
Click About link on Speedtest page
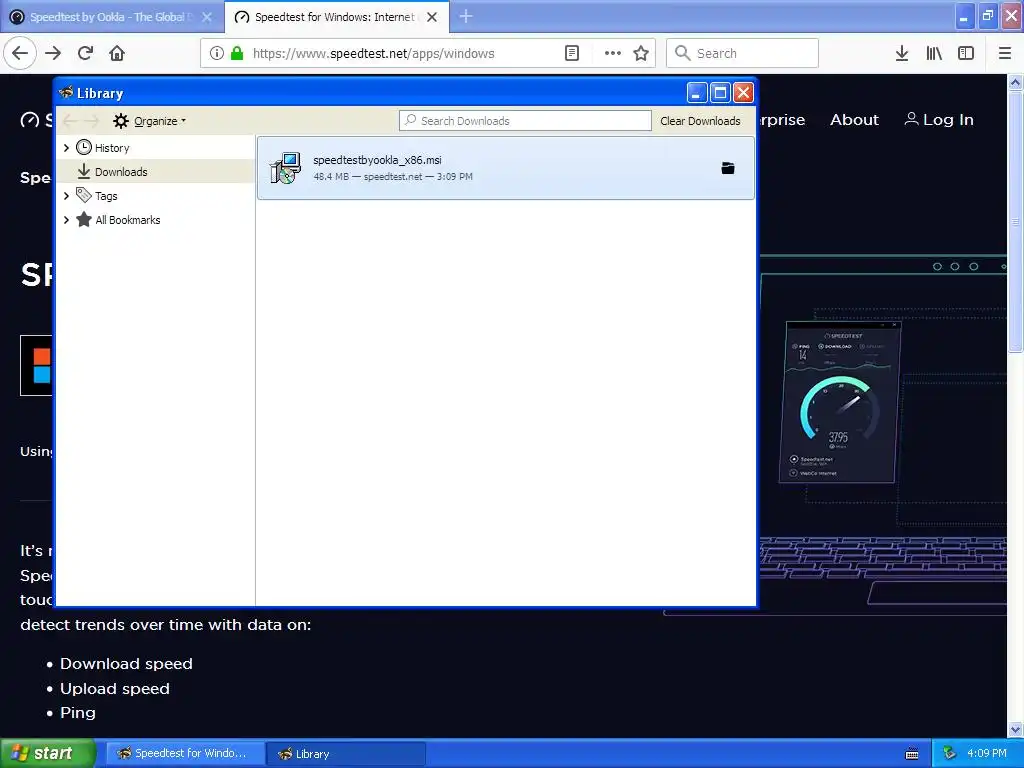[854, 120]
